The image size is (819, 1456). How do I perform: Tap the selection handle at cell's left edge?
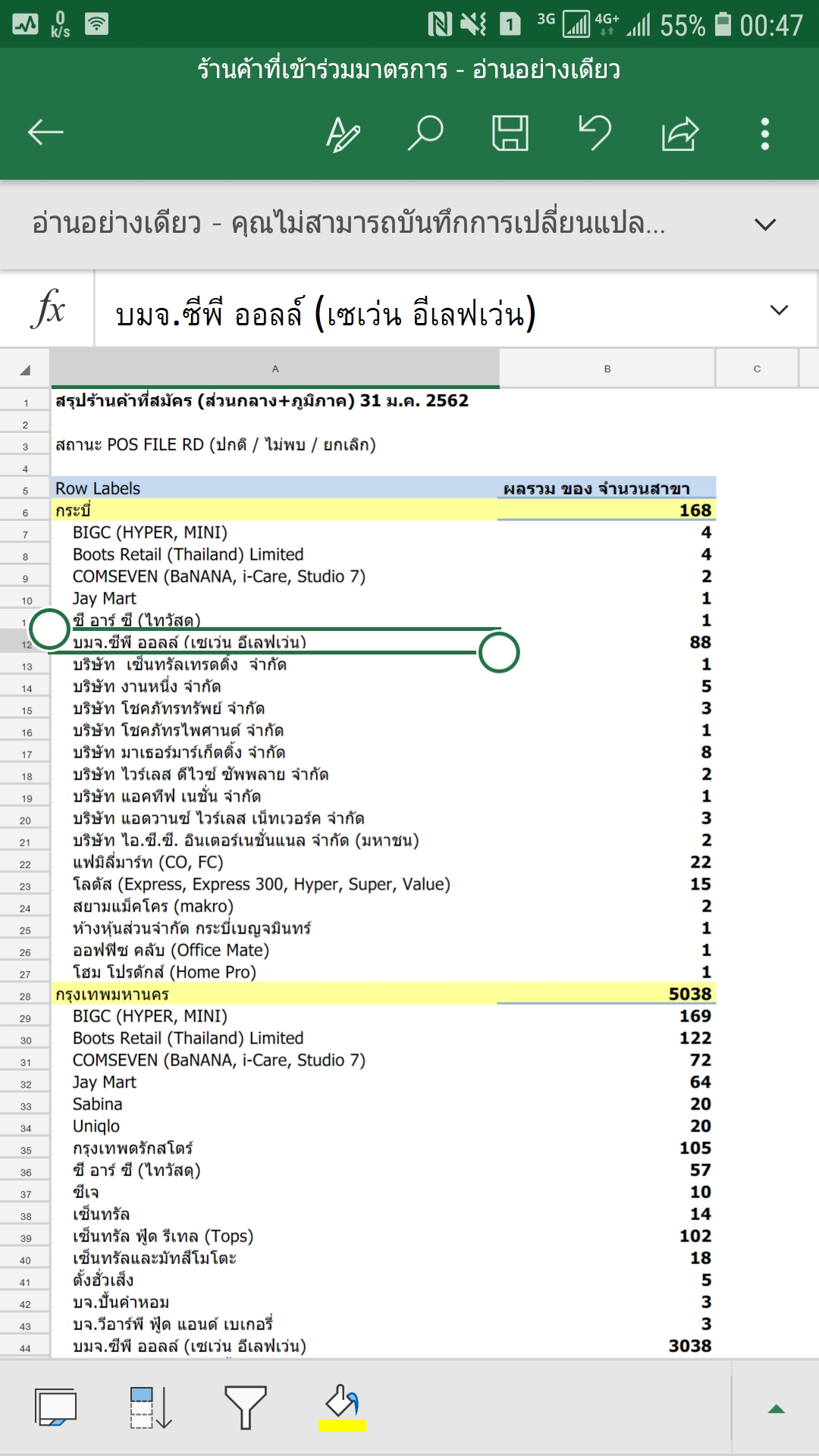pyautogui.click(x=49, y=629)
